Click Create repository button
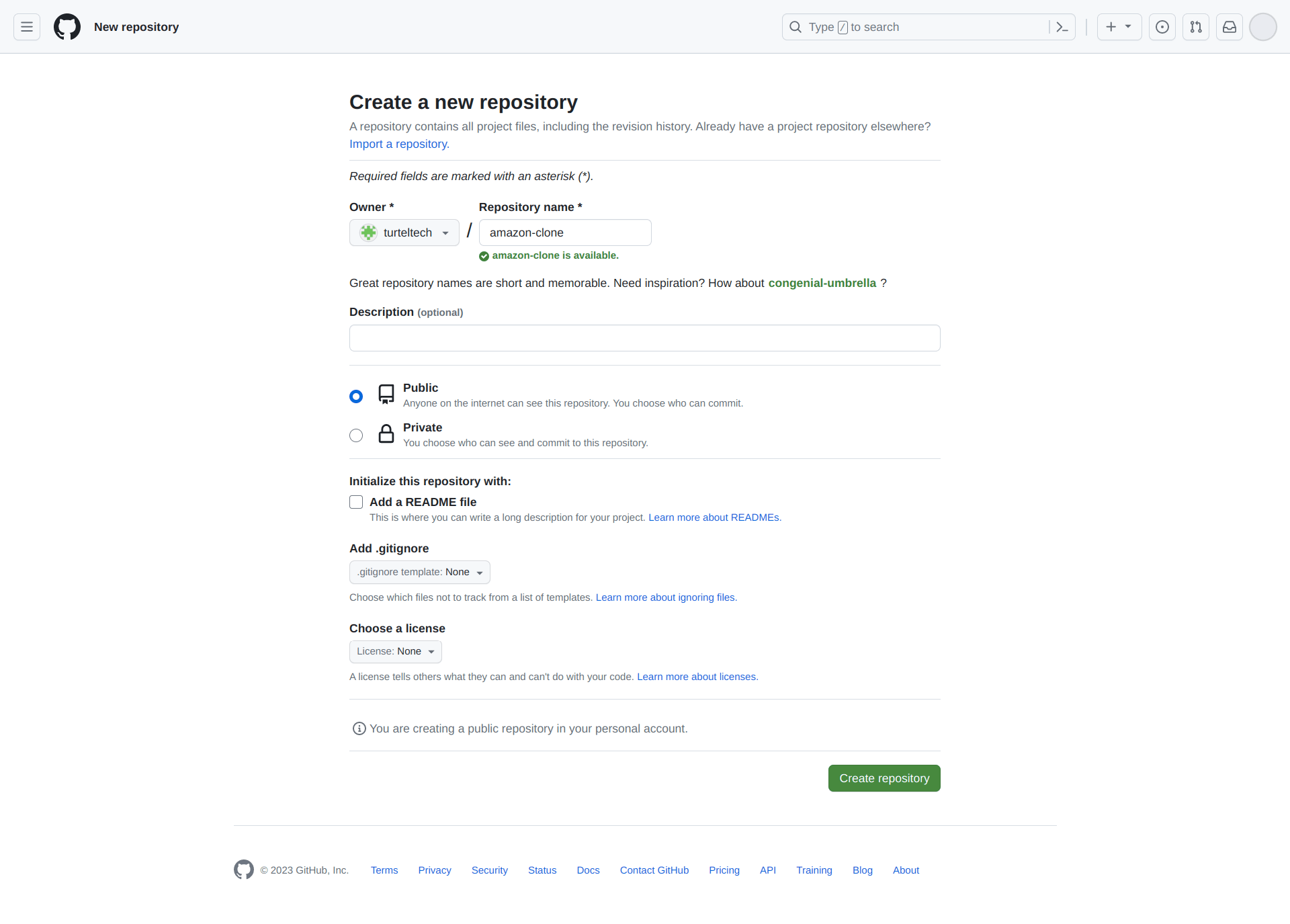1290x924 pixels. (x=884, y=778)
